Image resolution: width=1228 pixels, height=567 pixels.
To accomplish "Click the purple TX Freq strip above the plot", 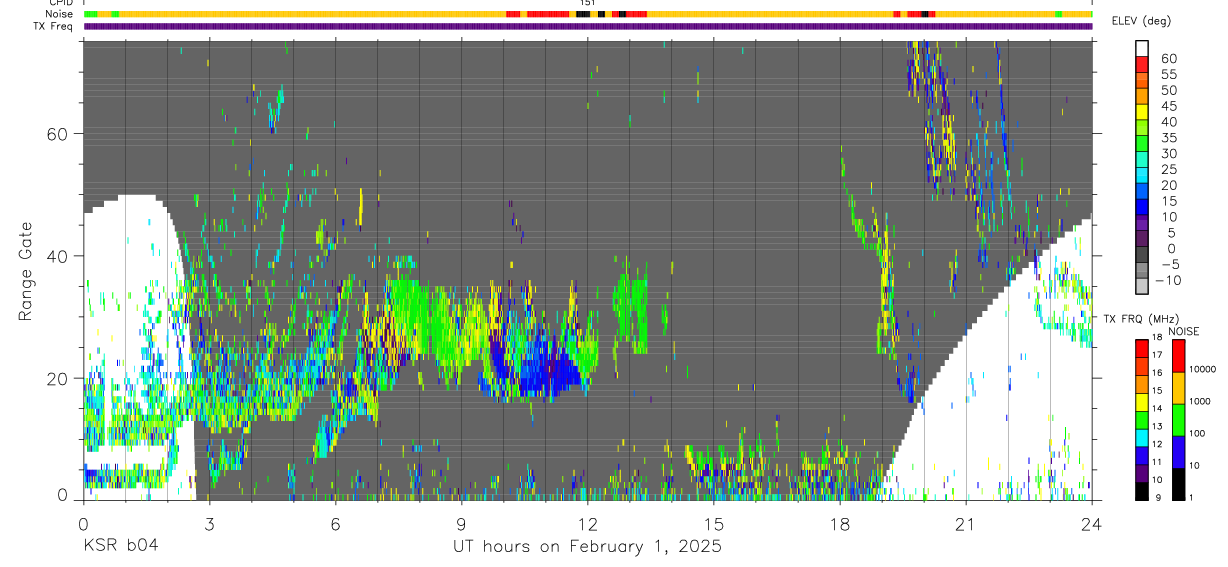I will (588, 26).
